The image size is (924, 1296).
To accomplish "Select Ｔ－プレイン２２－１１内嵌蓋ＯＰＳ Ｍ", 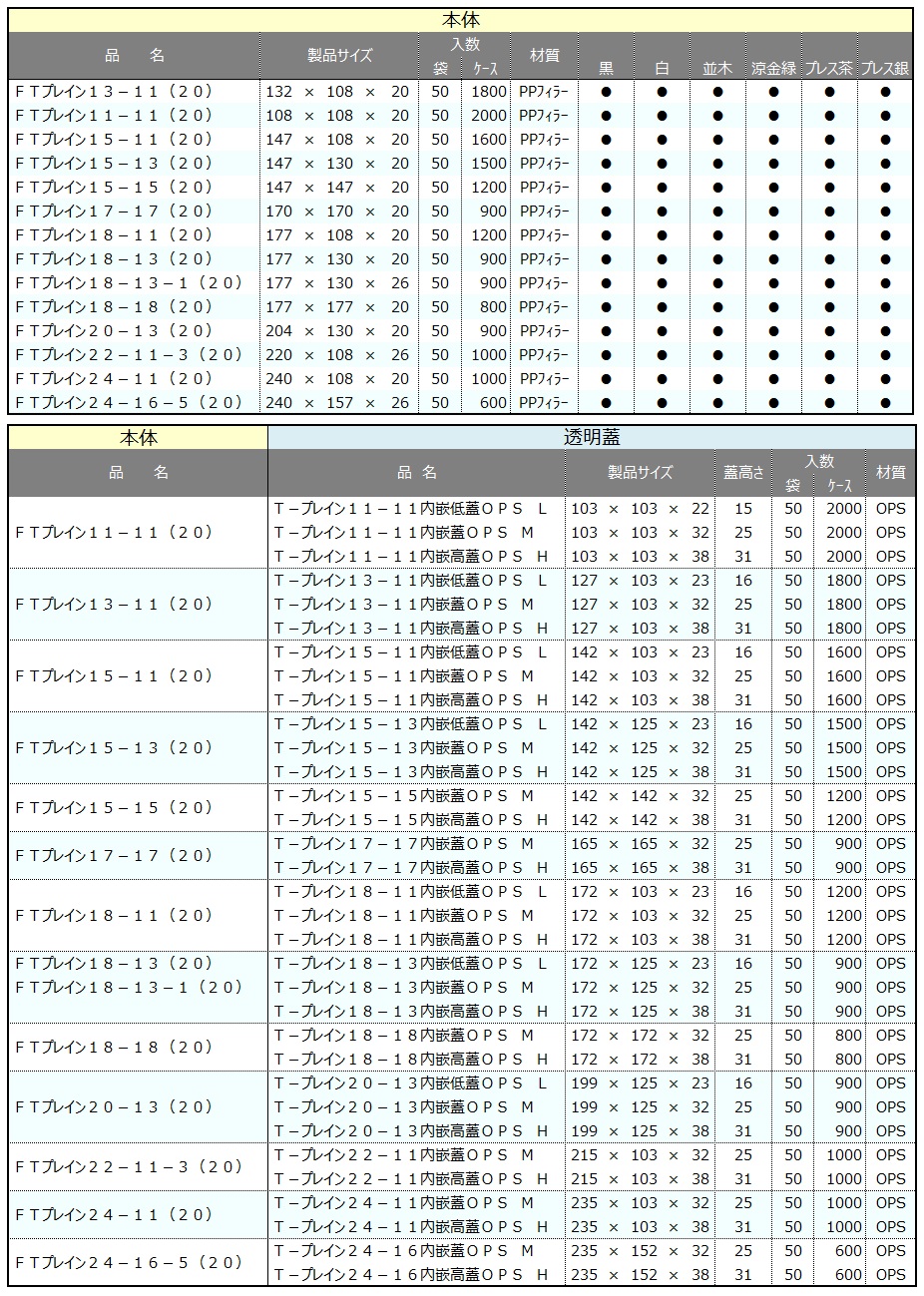I will point(404,1155).
